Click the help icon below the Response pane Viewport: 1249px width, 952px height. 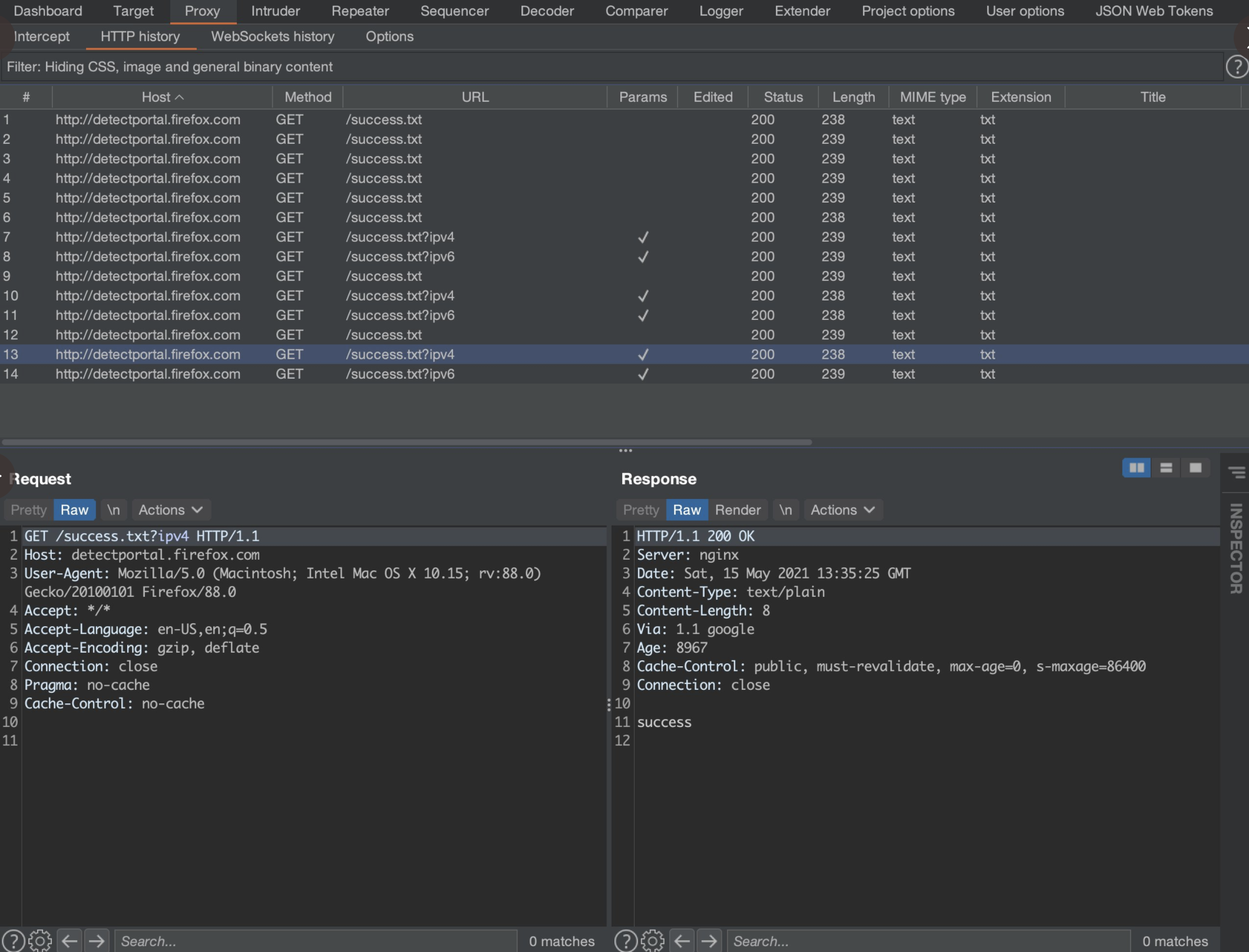tap(626, 941)
